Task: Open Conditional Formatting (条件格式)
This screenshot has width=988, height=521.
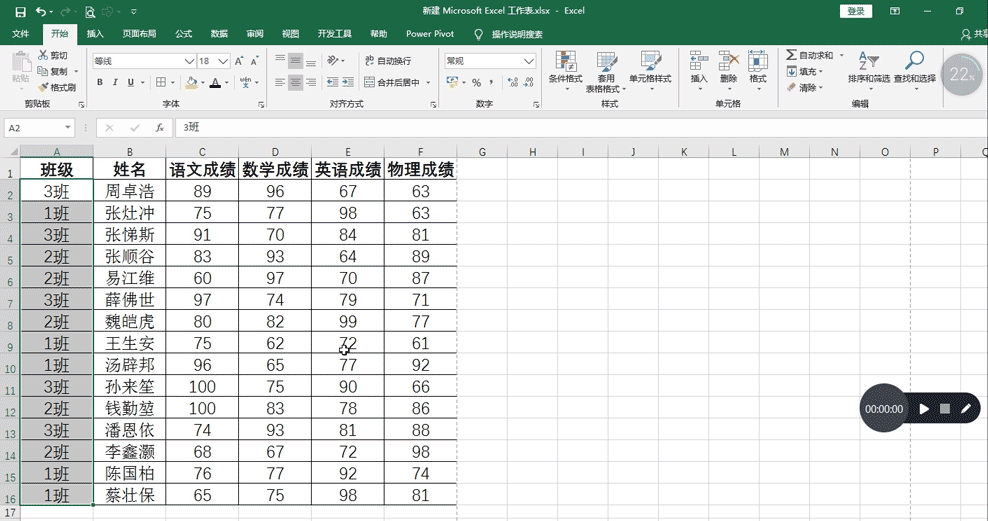Action: pyautogui.click(x=565, y=71)
